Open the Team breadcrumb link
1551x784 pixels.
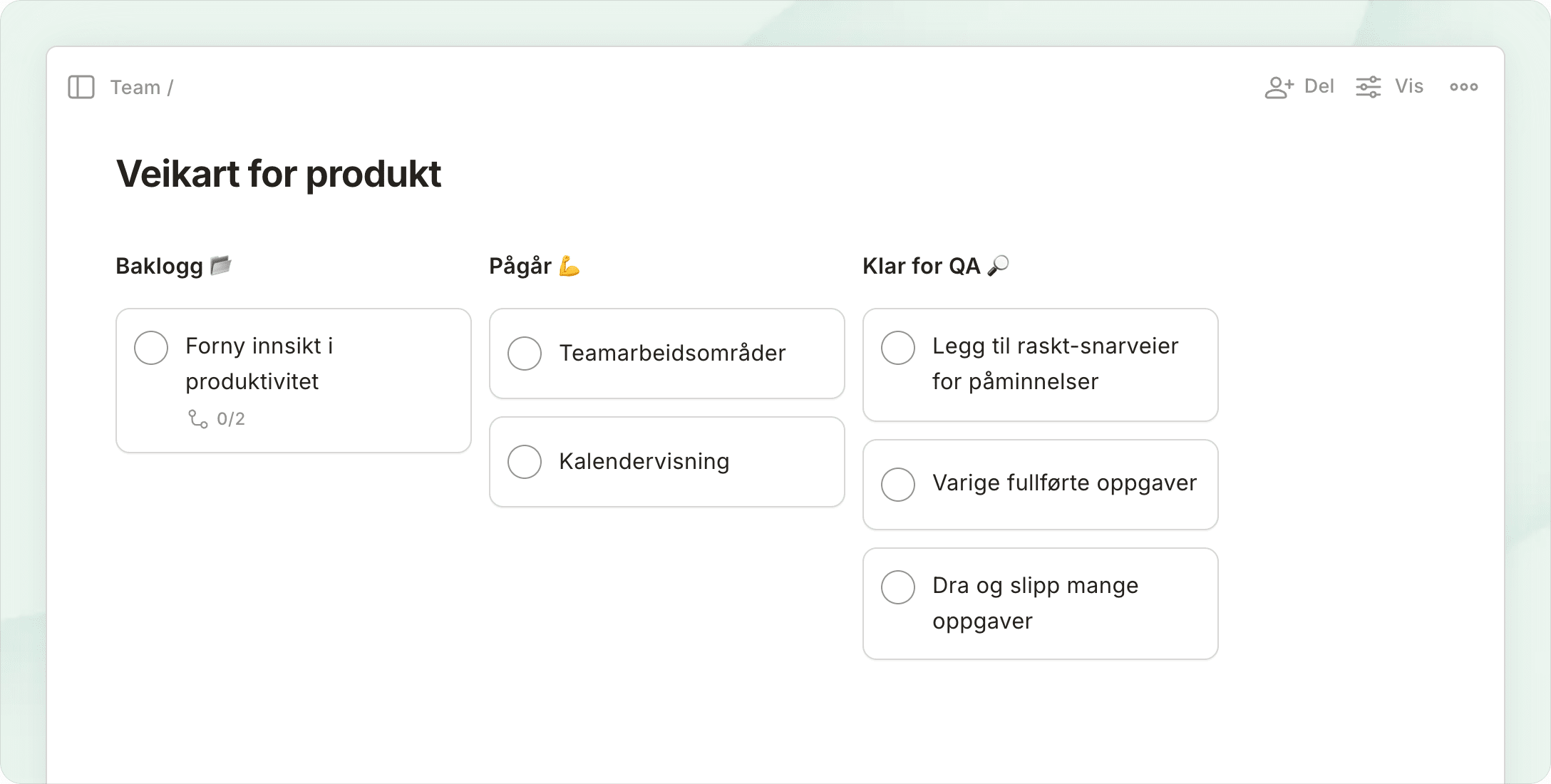click(x=135, y=87)
